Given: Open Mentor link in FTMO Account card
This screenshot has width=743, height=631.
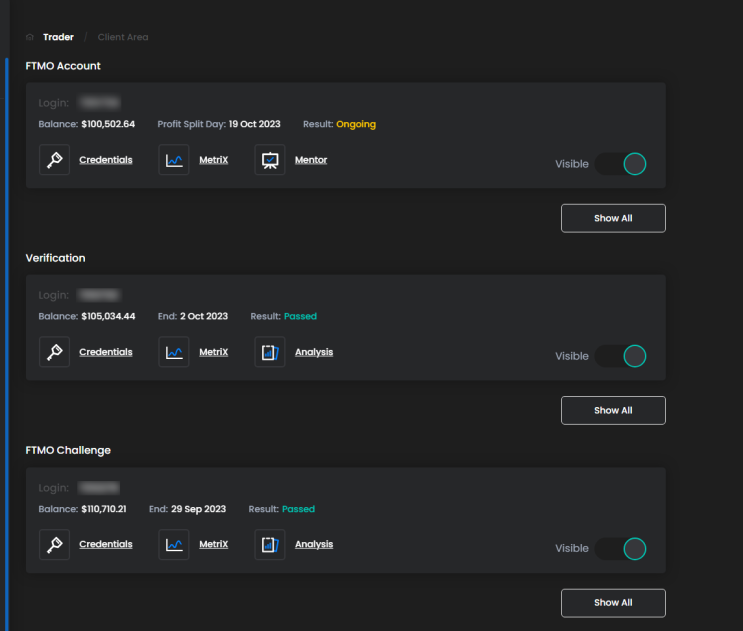Looking at the screenshot, I should (x=311, y=160).
